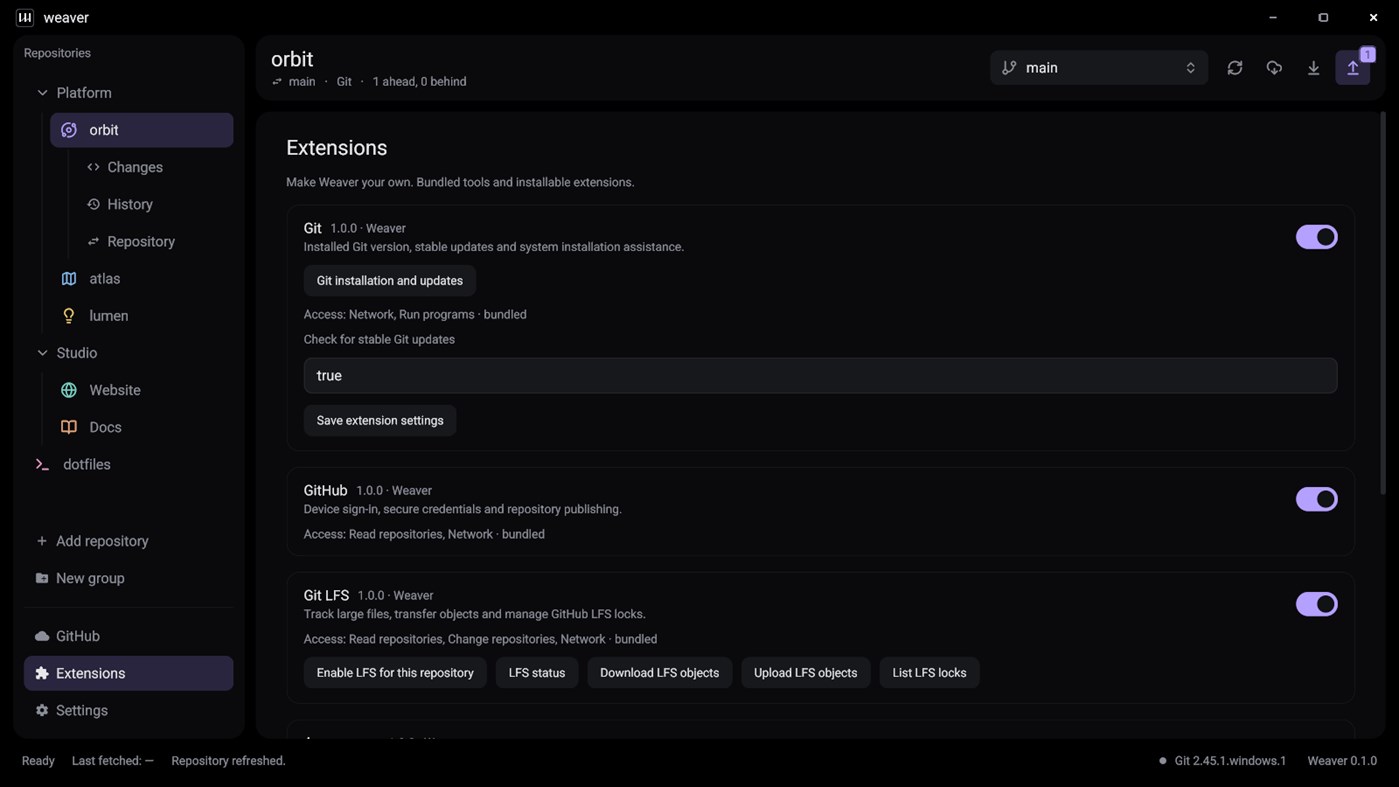Click Git installation and updates button
Screen dimensions: 1399x787
click(390, 281)
